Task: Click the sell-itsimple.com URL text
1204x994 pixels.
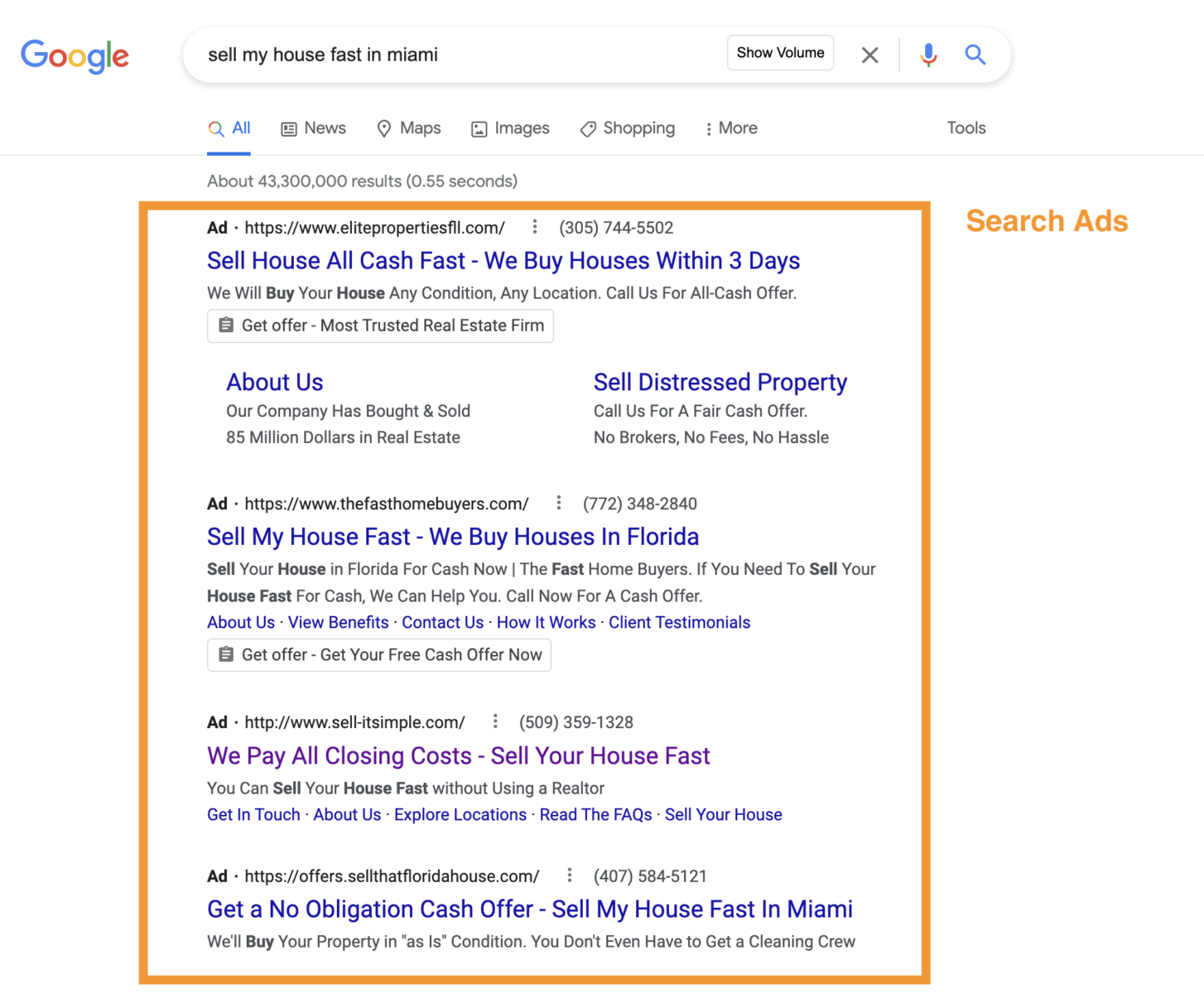Action: pyautogui.click(x=355, y=722)
